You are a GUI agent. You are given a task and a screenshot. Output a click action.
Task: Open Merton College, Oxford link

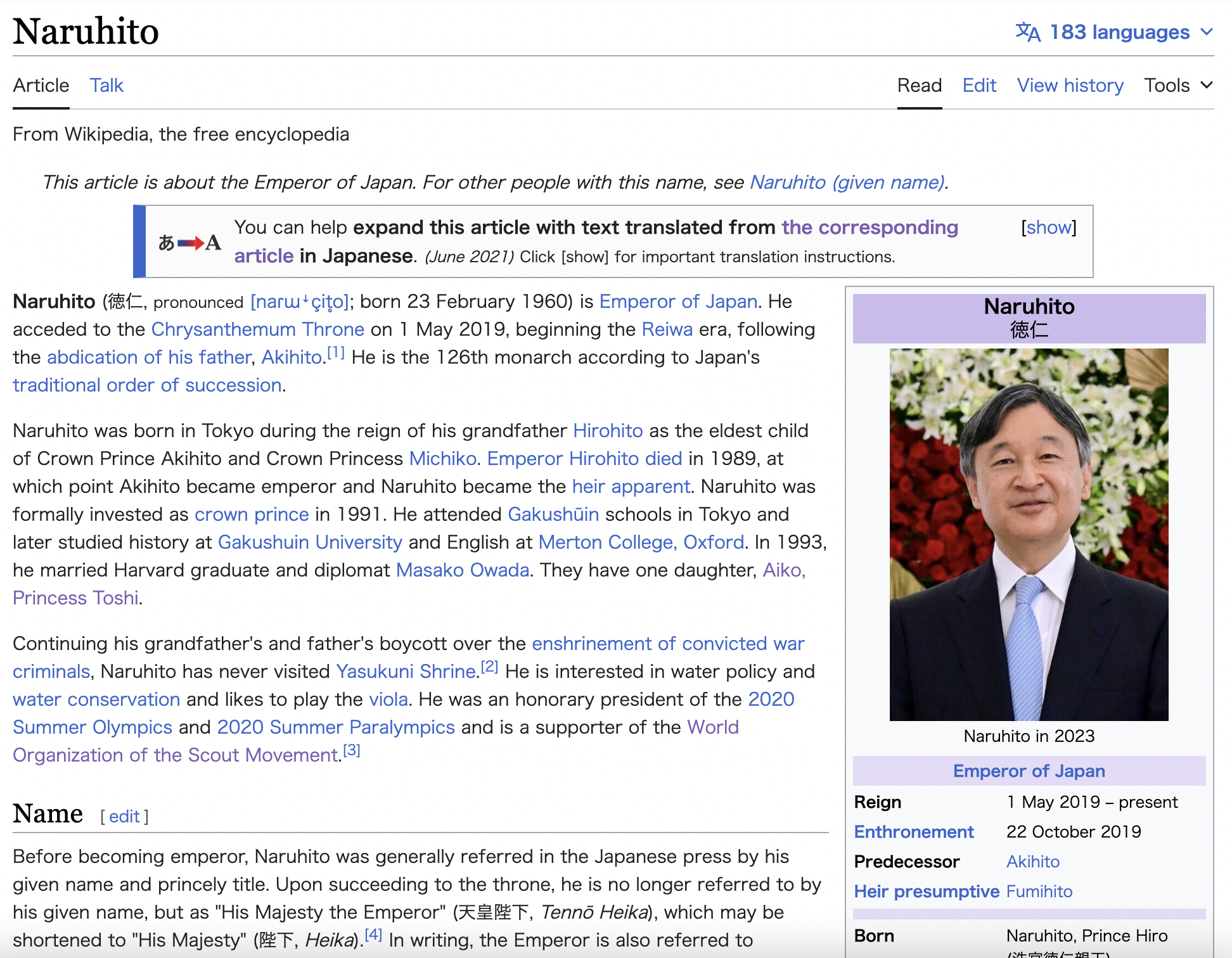(x=641, y=542)
